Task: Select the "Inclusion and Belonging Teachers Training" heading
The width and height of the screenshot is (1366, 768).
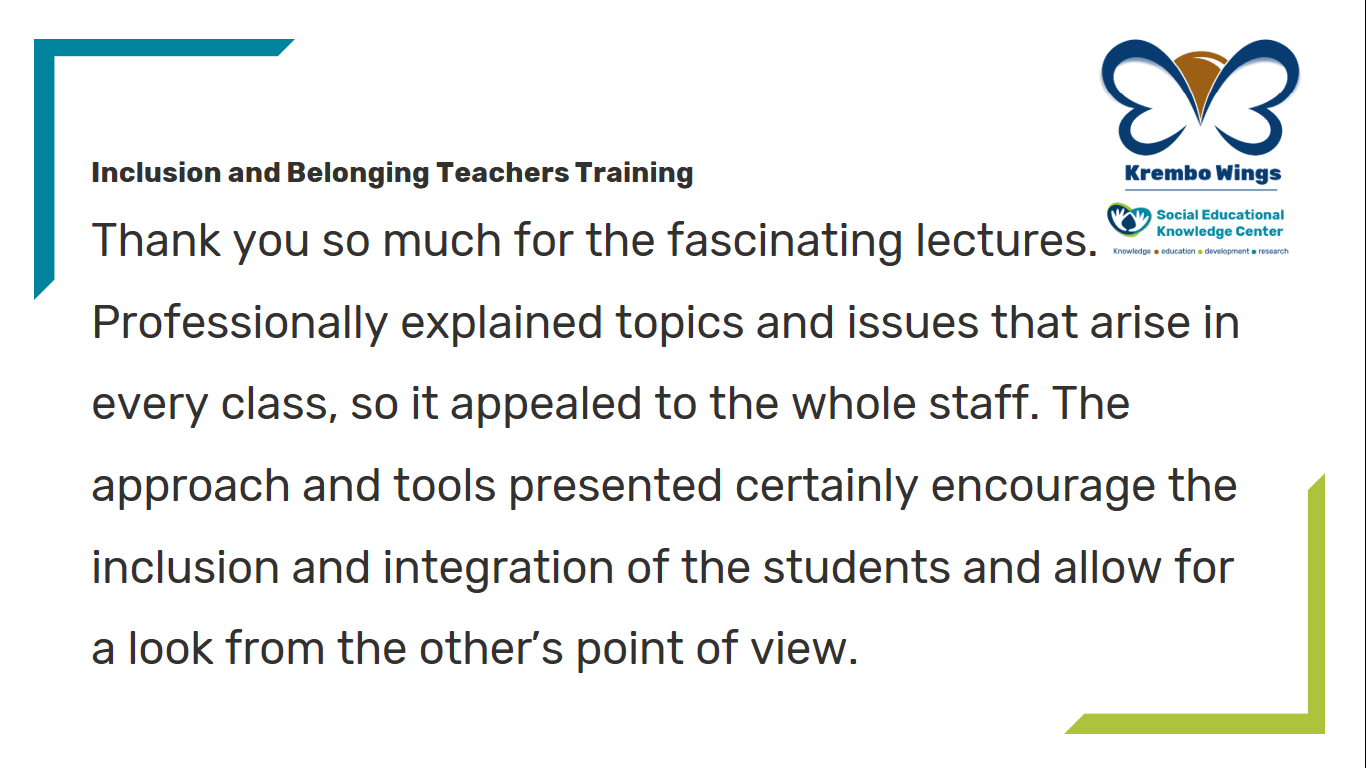Action: (x=392, y=173)
